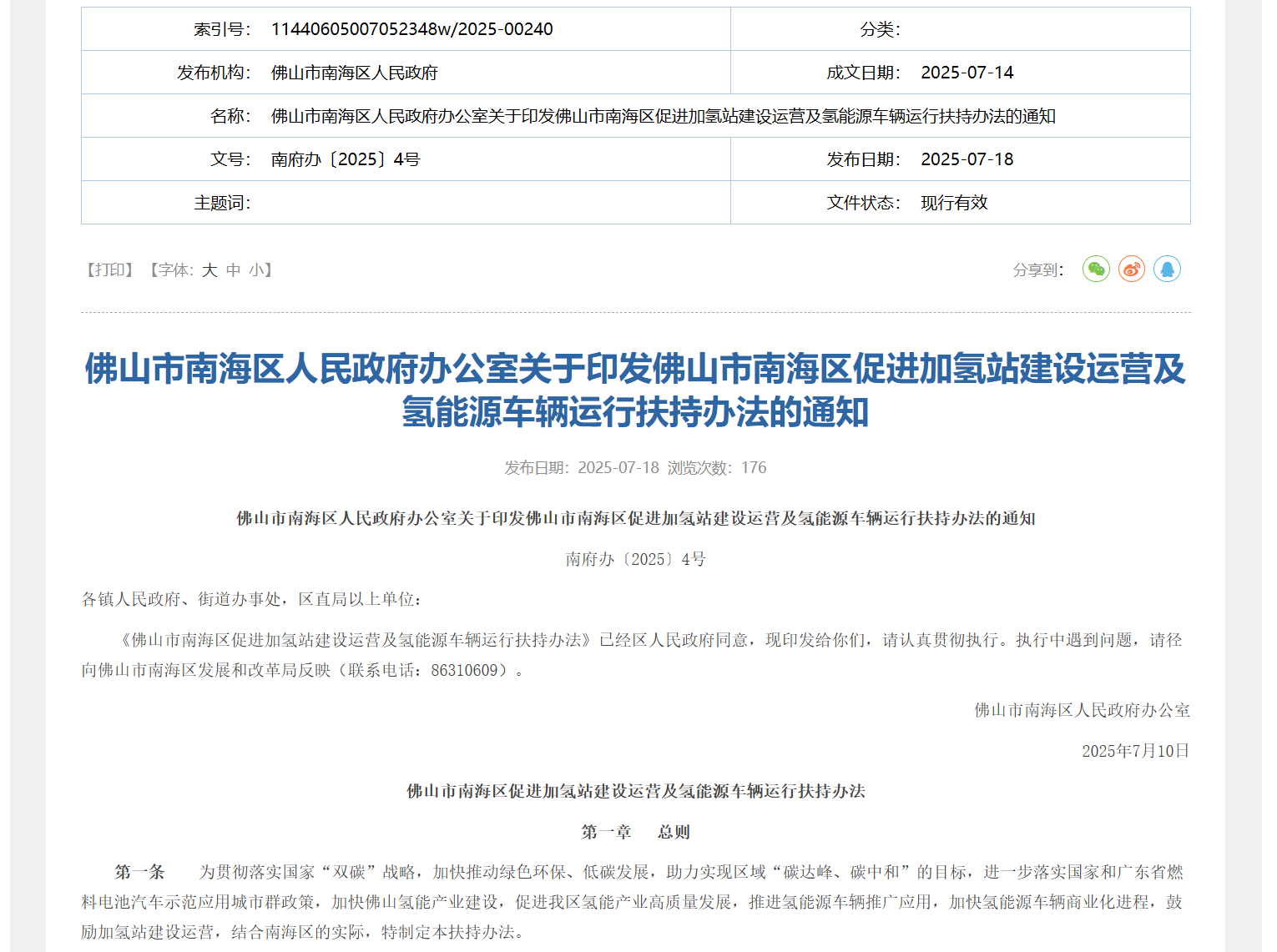Click the blue QQ penguin icon
The width and height of the screenshot is (1277, 952).
click(1168, 269)
